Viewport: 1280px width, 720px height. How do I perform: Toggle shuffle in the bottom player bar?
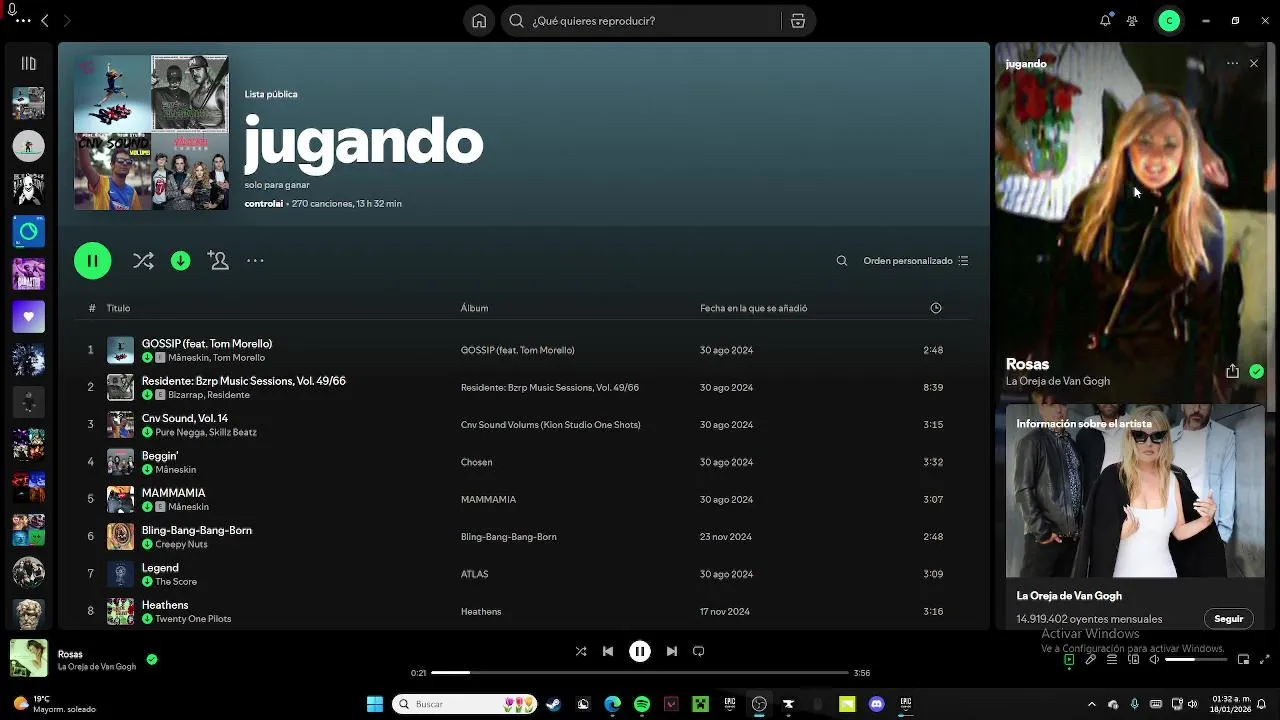(x=581, y=651)
